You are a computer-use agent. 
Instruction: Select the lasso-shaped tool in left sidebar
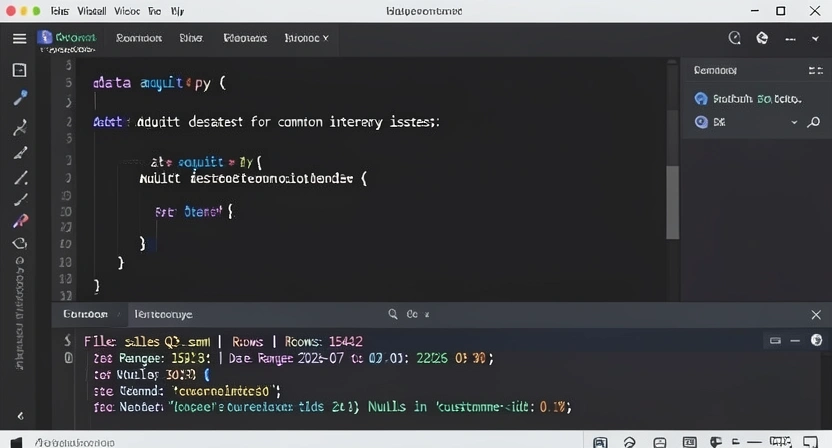click(20, 244)
